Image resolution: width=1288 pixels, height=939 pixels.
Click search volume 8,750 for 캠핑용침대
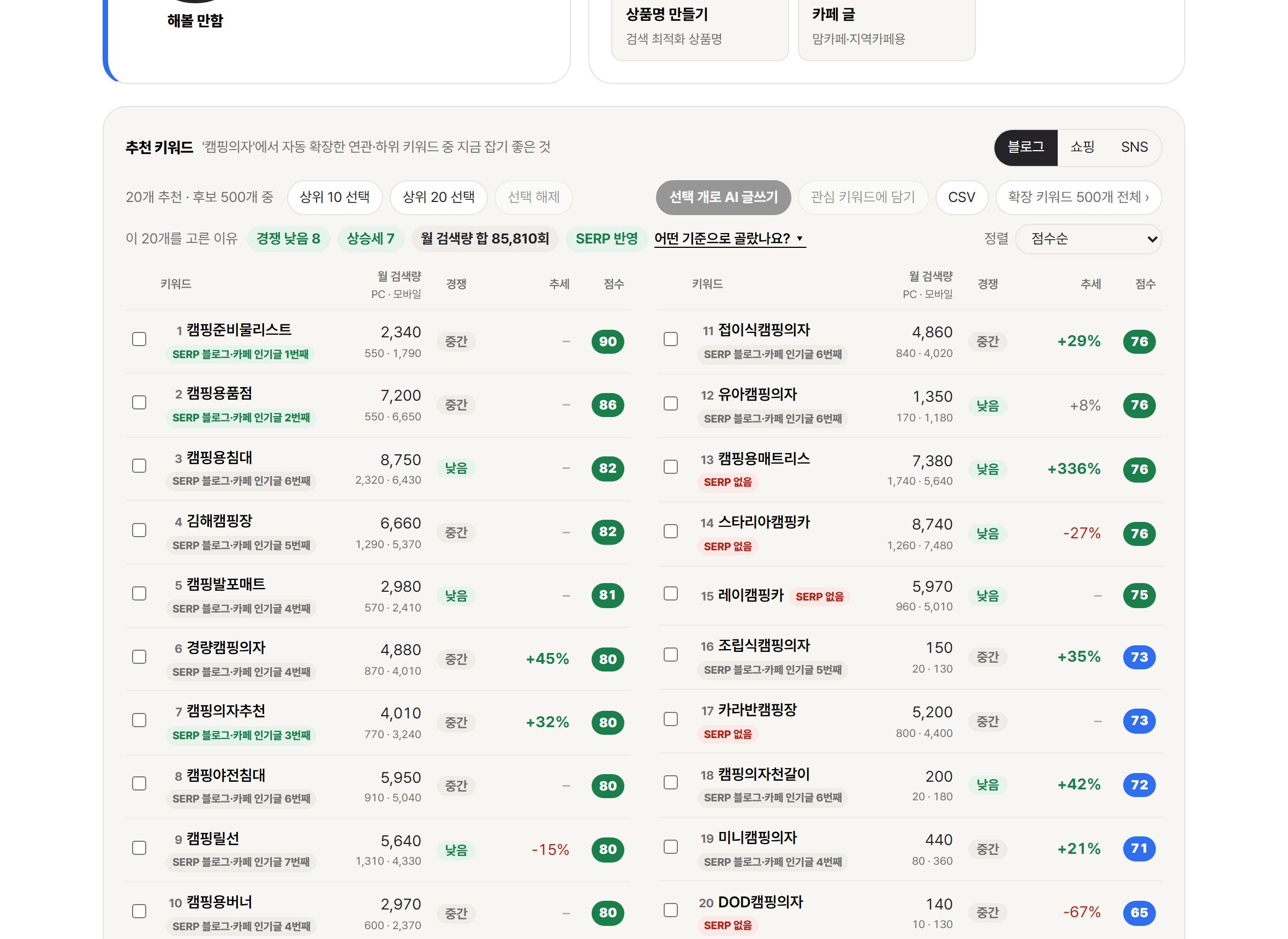point(401,460)
